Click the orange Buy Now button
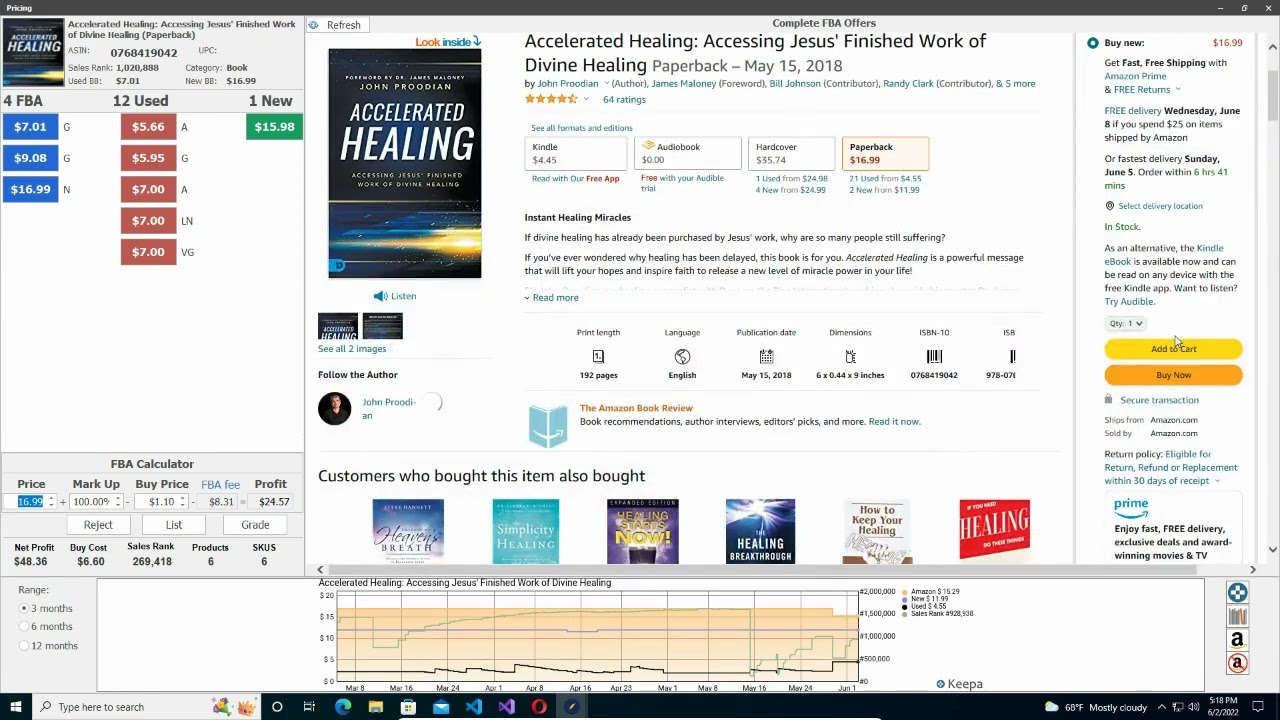The width and height of the screenshot is (1280, 720). point(1173,375)
